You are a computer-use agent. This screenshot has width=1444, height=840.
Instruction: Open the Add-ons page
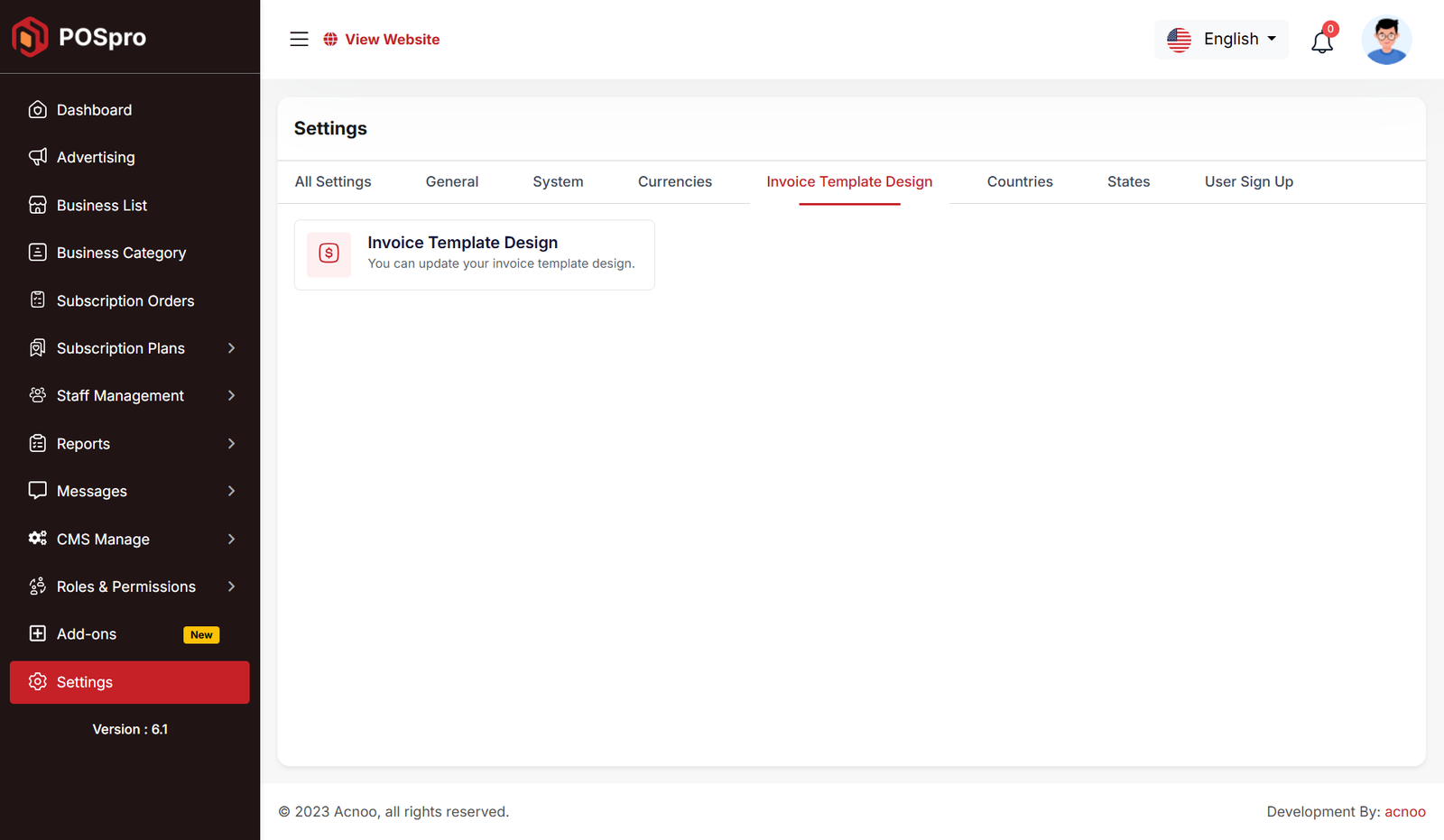87,634
